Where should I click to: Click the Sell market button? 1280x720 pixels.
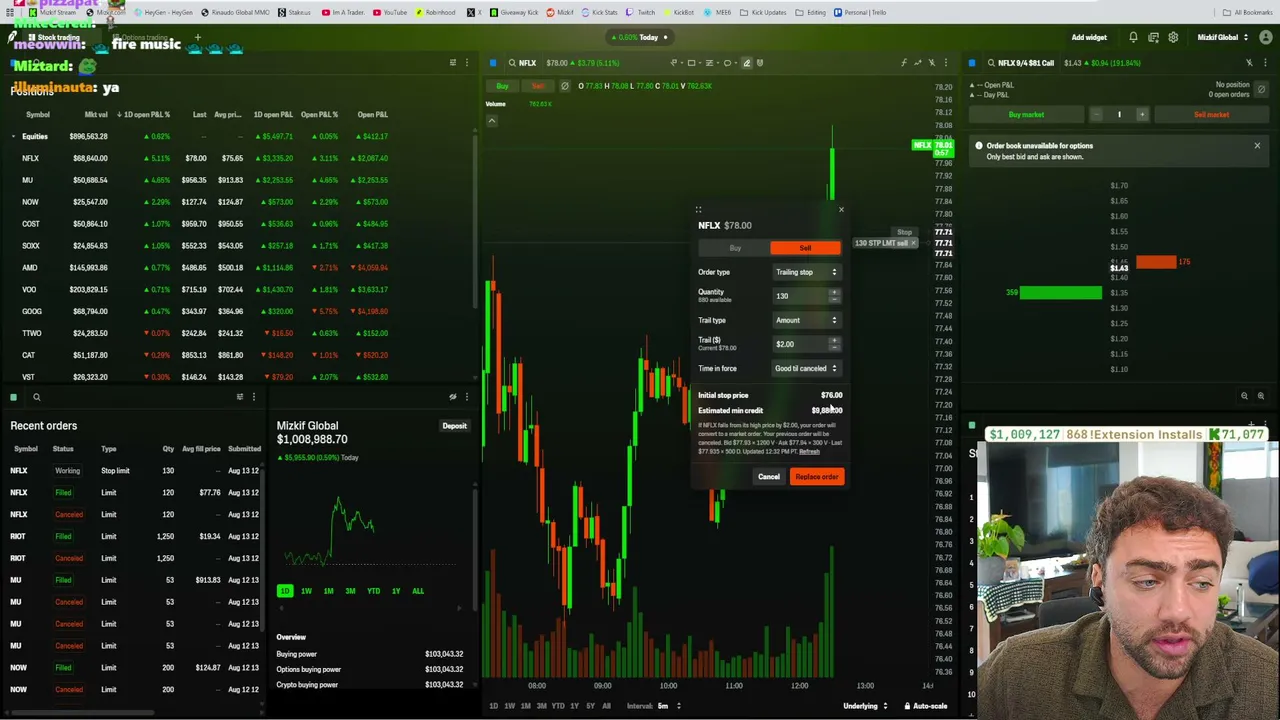(x=1211, y=115)
